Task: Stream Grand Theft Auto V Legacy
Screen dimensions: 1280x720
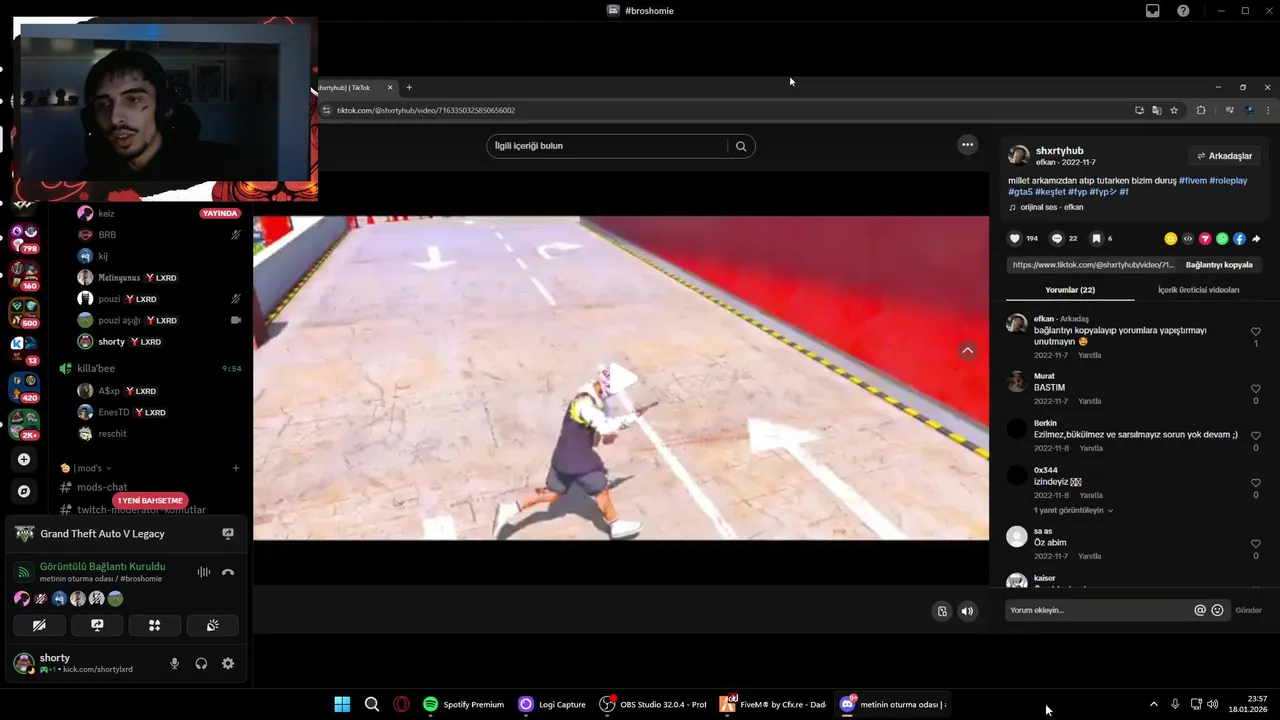Action: [x=228, y=534]
